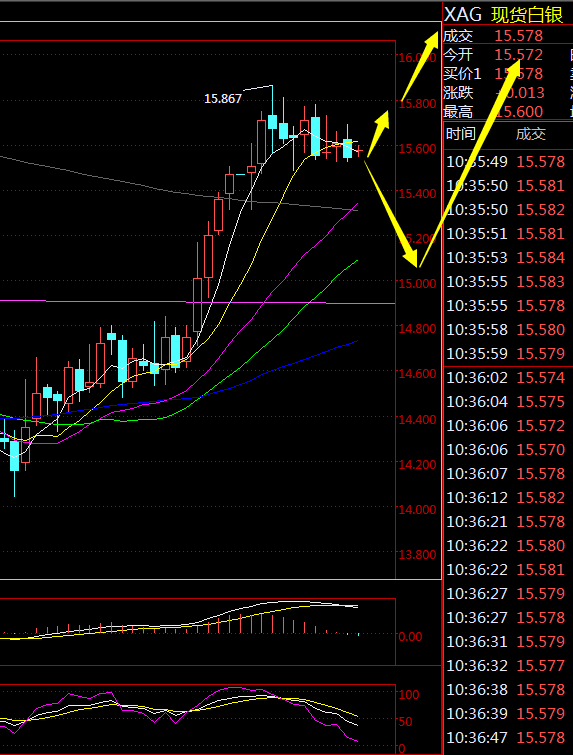Screen dimensions: 573x755
Task: Select the tick row at 10:36:02
Action: point(506,378)
